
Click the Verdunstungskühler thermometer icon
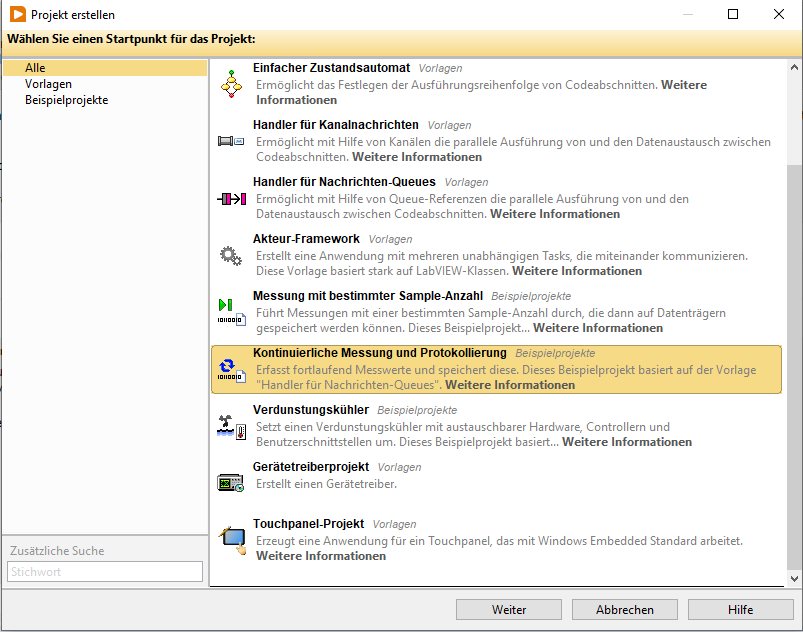231,427
